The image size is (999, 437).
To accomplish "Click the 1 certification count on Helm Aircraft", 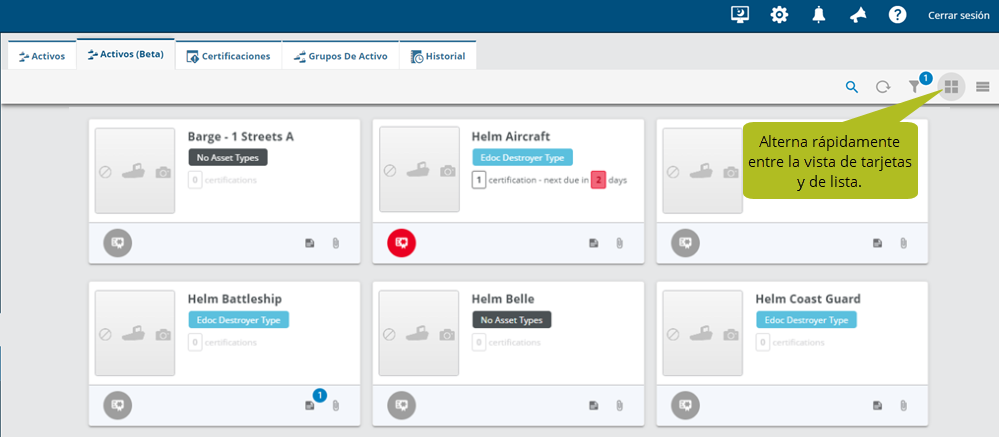I will coord(478,180).
